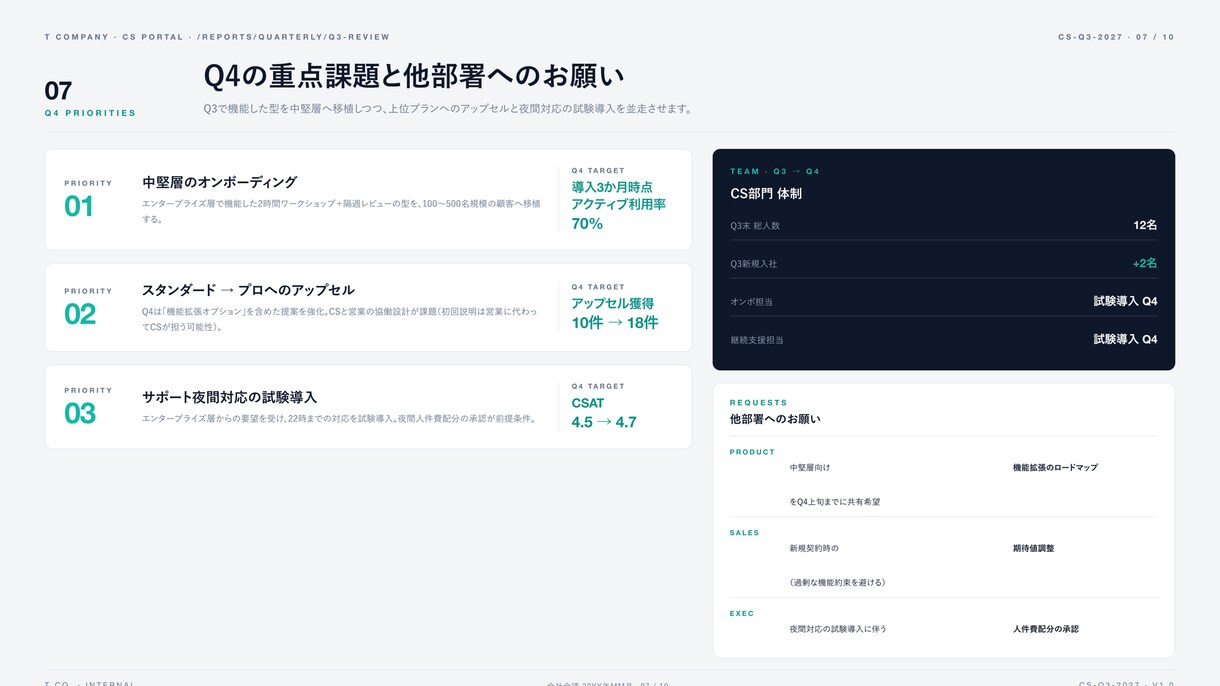Click the value 12名

1145,225
